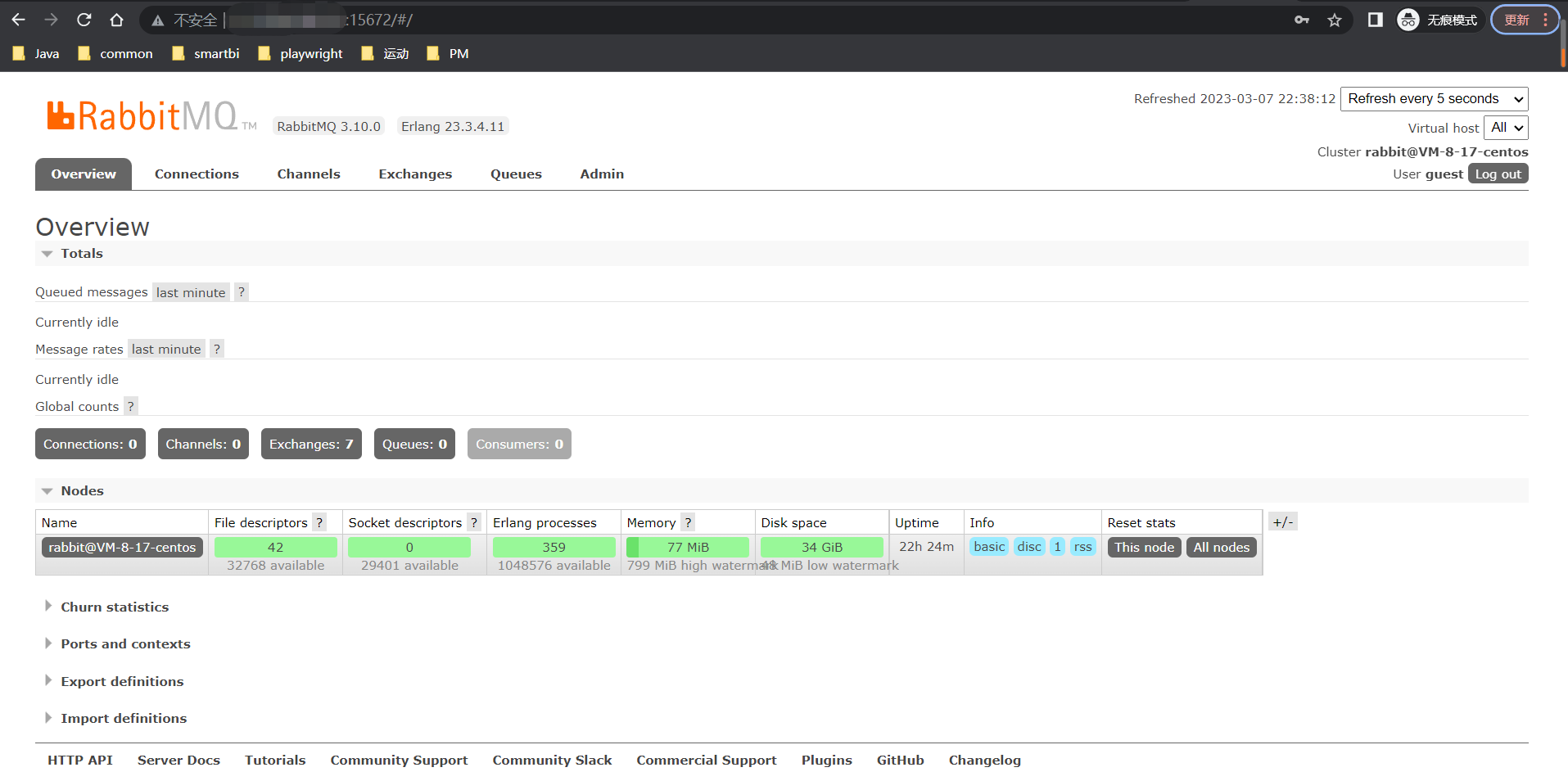Click the 34 GiB disk space bar
1568x781 pixels.
pyautogui.click(x=822, y=547)
